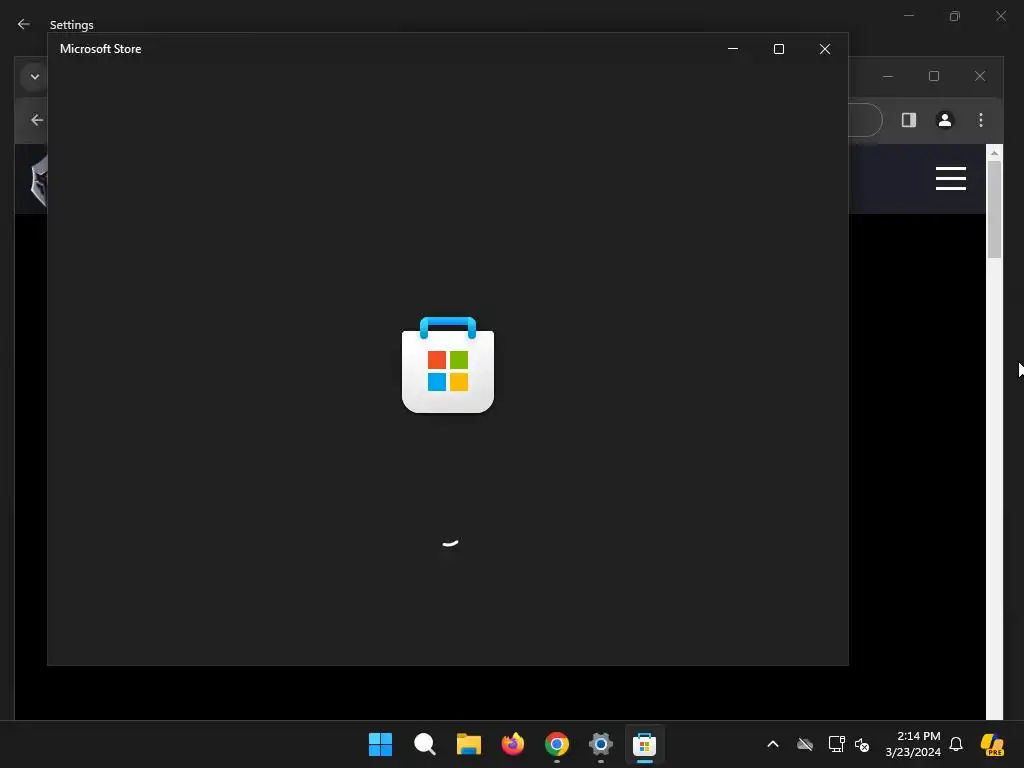Maximize the Chrome window
The height and width of the screenshot is (768, 1024).
click(x=934, y=76)
